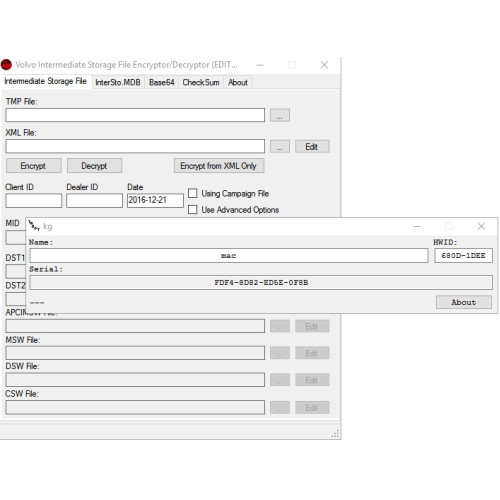Click the disabled DSW File field
This screenshot has width=500, height=500.
[x=135, y=380]
